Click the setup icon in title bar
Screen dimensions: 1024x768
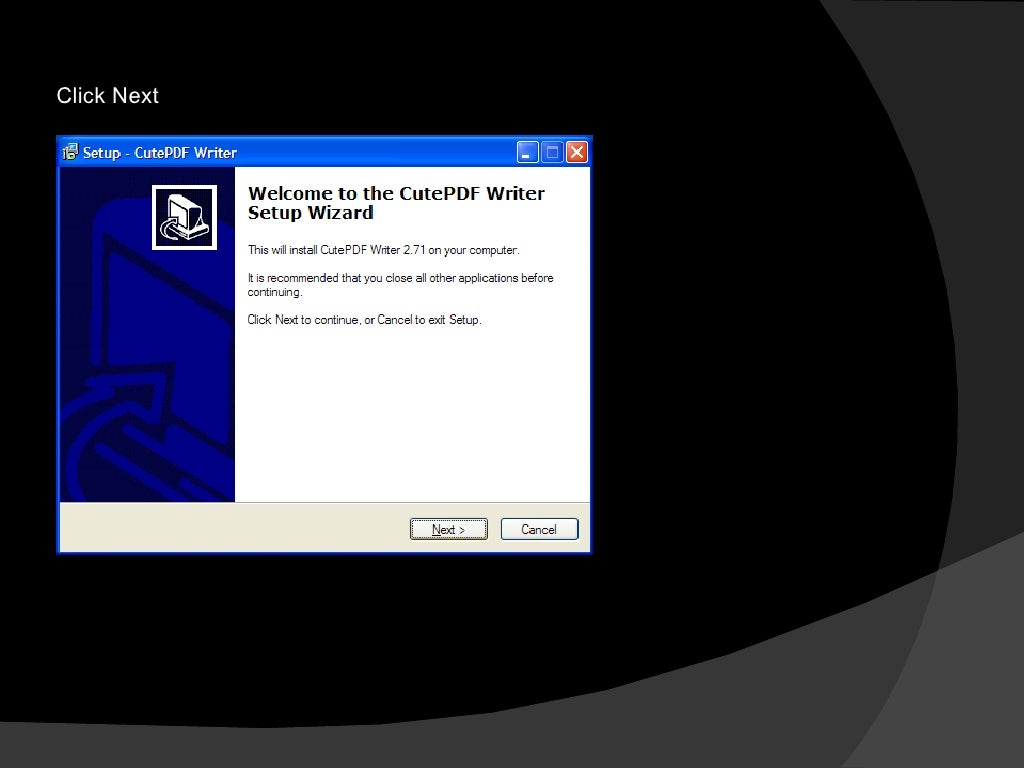[70, 152]
